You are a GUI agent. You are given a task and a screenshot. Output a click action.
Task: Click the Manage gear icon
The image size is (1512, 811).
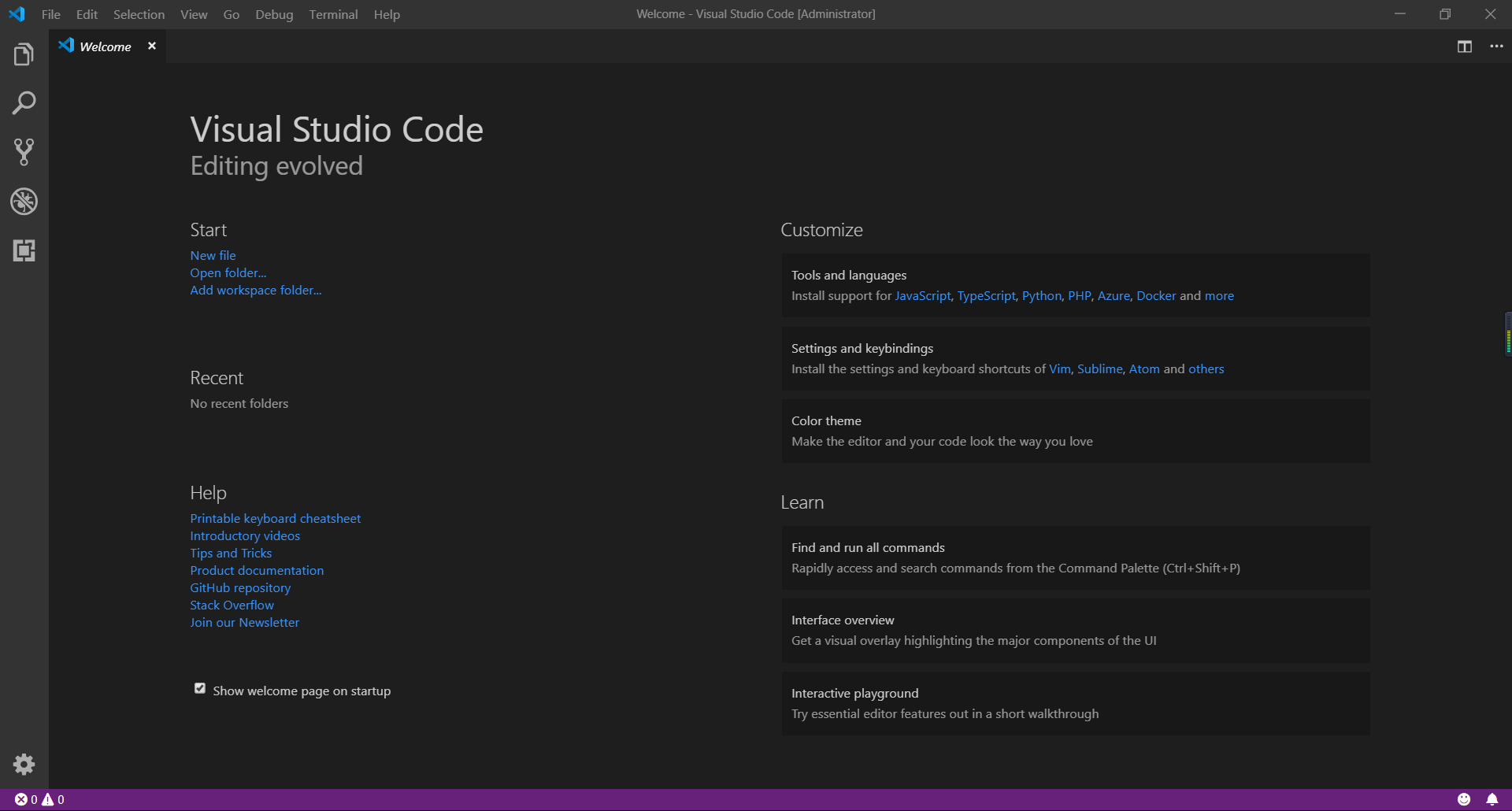click(24, 764)
